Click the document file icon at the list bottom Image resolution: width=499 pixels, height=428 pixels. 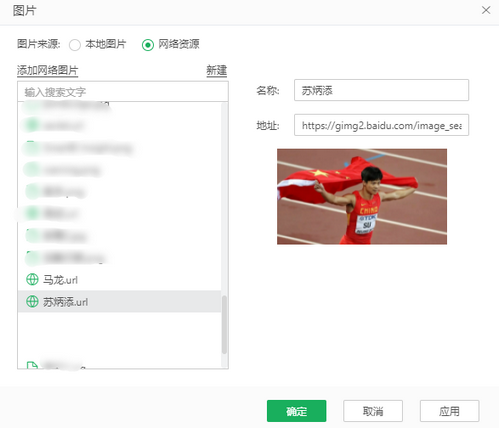pos(32,365)
